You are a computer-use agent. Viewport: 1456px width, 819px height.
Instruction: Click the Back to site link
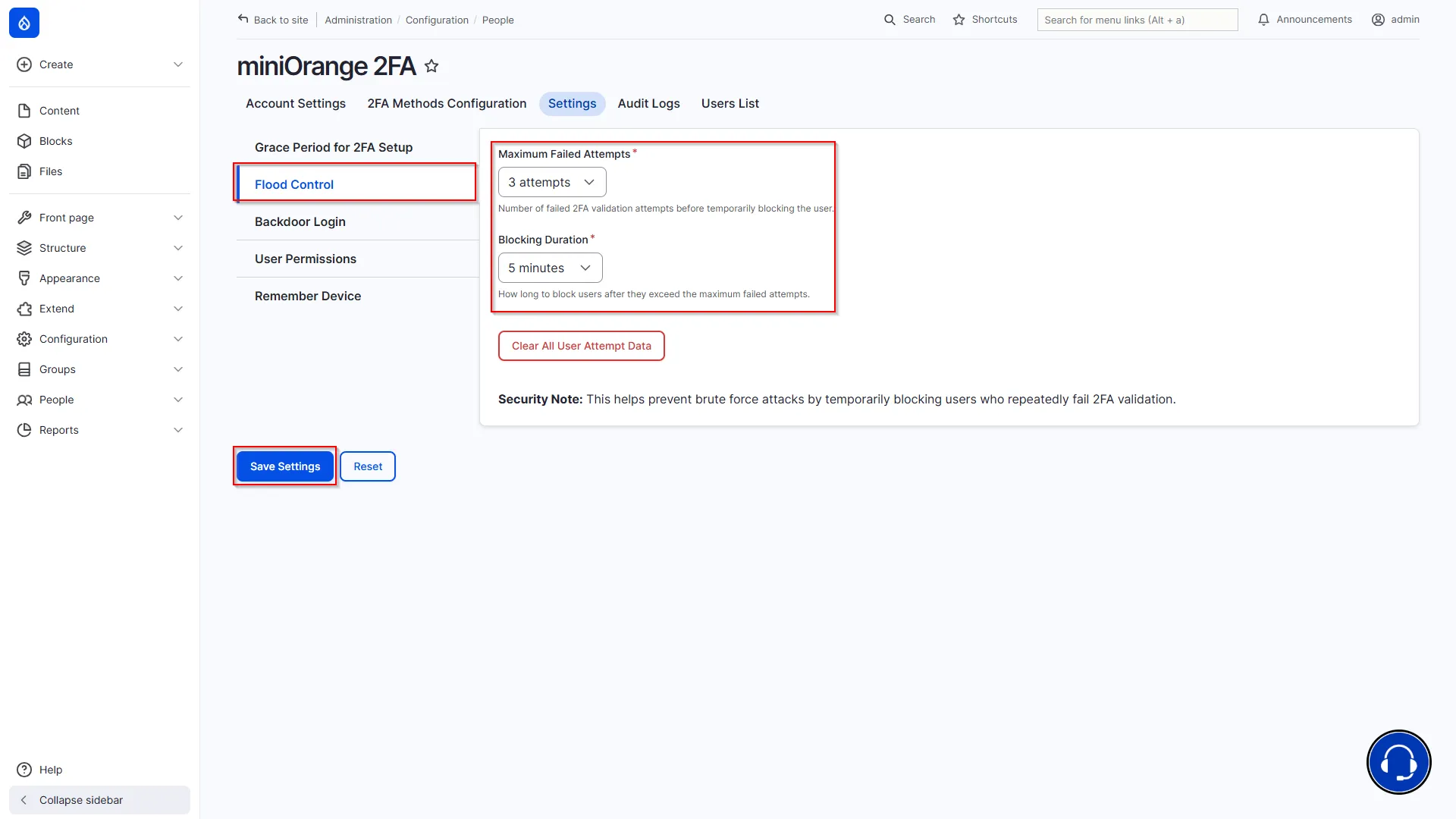click(x=273, y=20)
